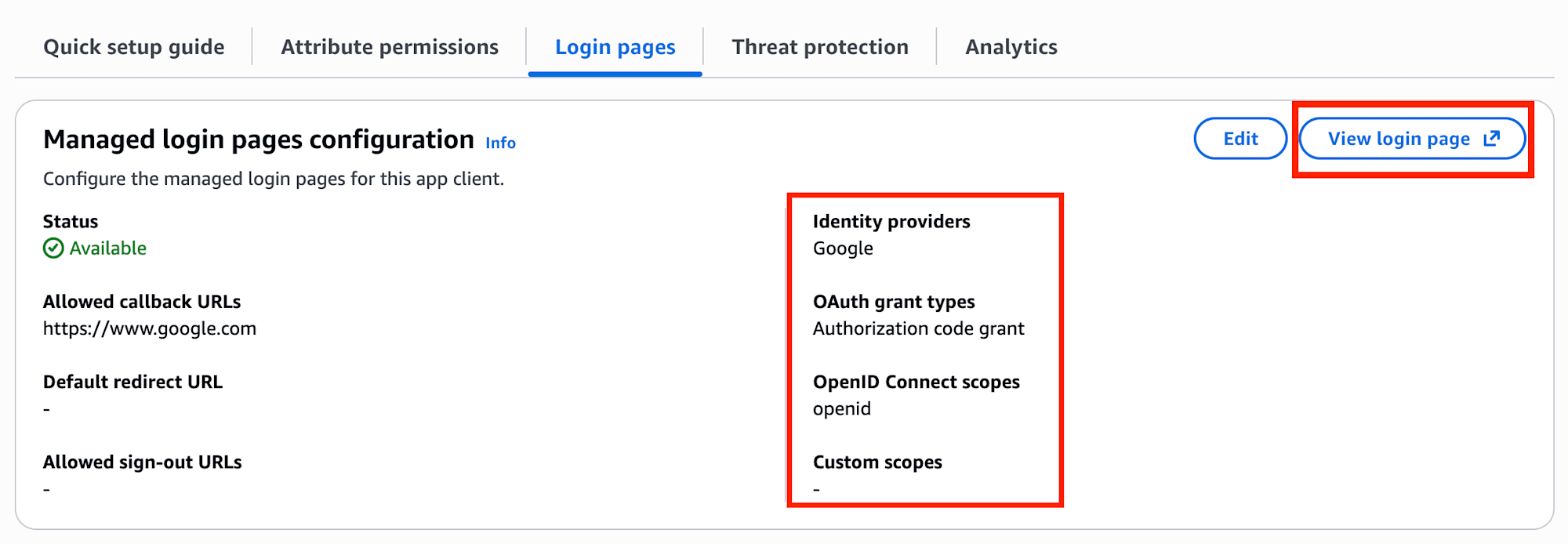This screenshot has height=544, width=1568.
Task: Switch to the Attribute permissions tab
Action: coord(390,47)
